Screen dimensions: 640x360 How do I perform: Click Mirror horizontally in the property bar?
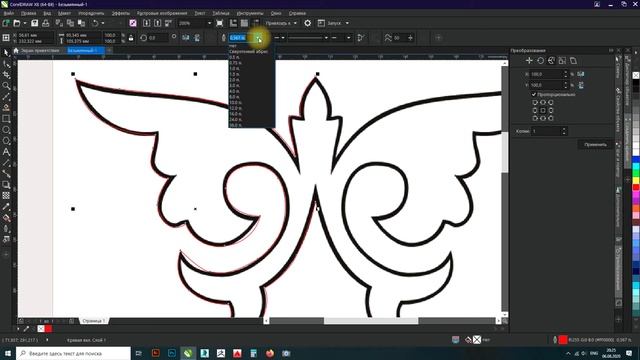pos(186,38)
